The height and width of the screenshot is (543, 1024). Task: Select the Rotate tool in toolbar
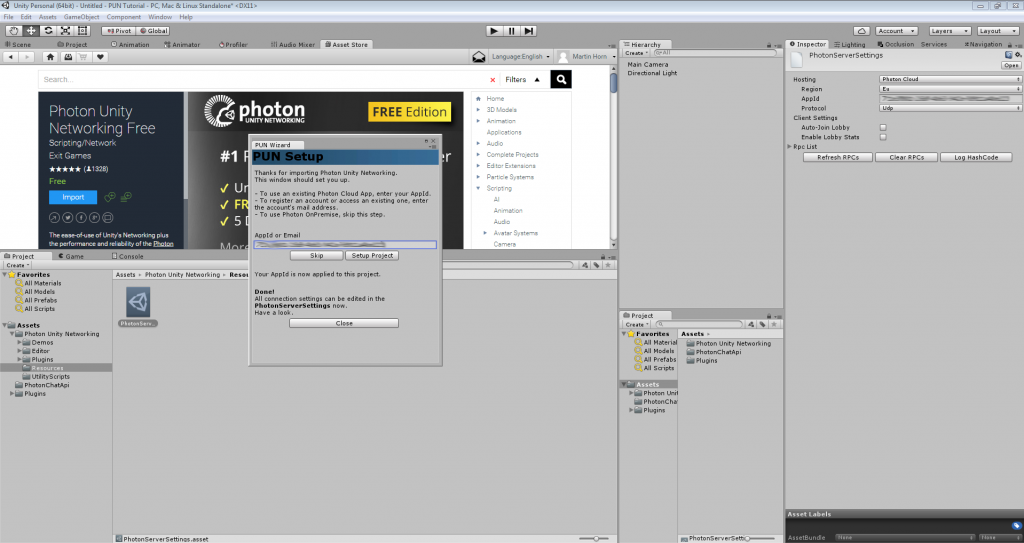(48, 31)
